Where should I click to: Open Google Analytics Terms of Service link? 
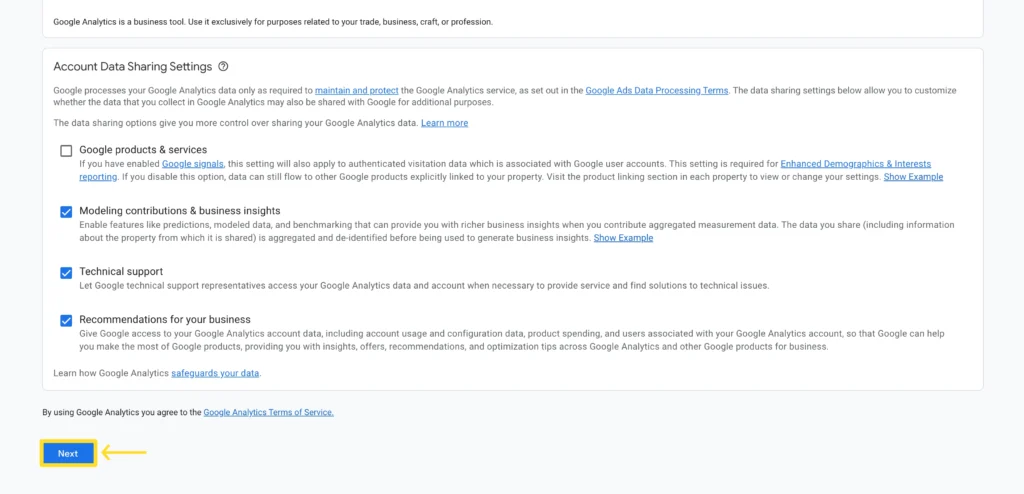[x=268, y=413]
